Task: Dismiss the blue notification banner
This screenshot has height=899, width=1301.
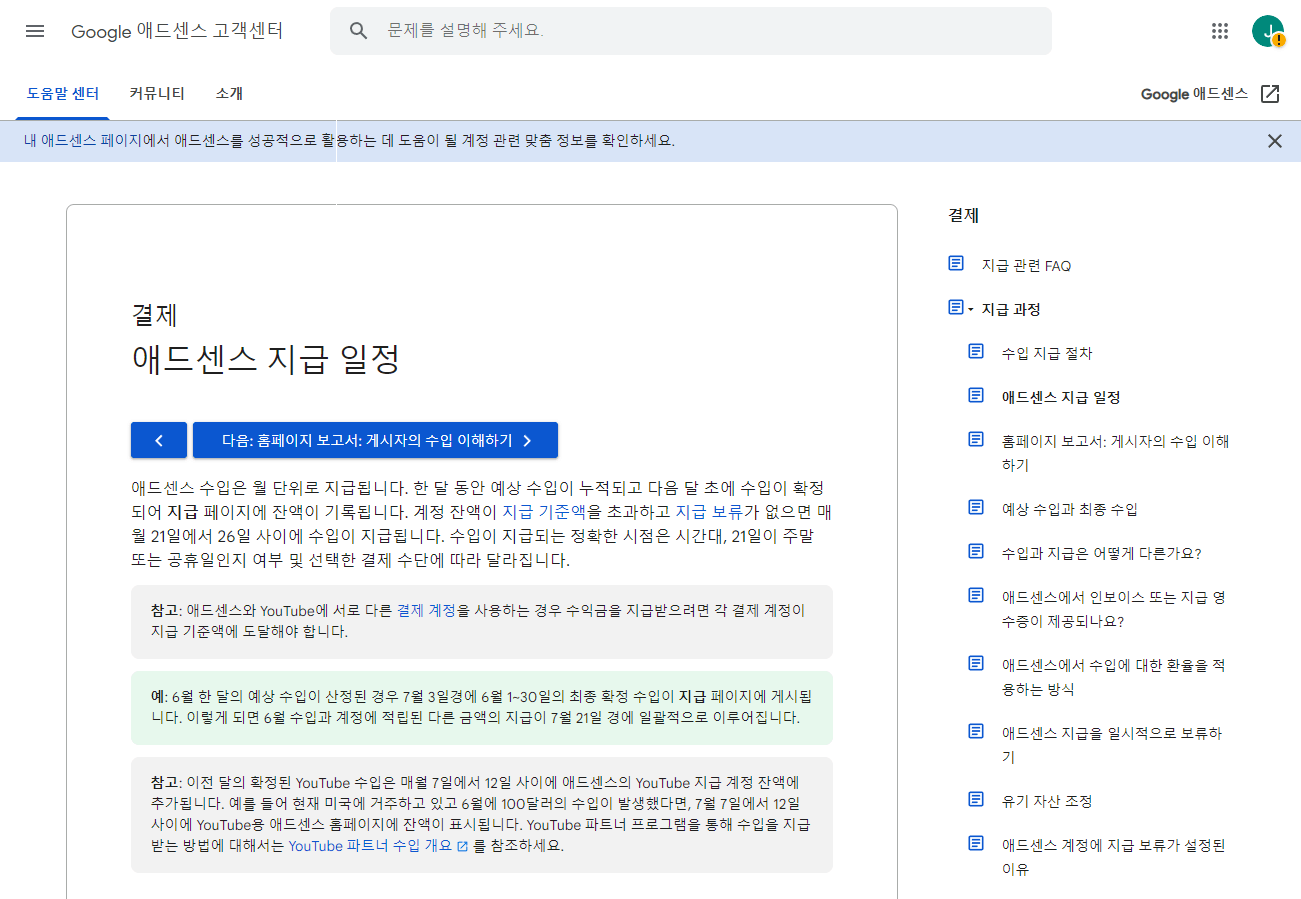Action: tap(1275, 141)
